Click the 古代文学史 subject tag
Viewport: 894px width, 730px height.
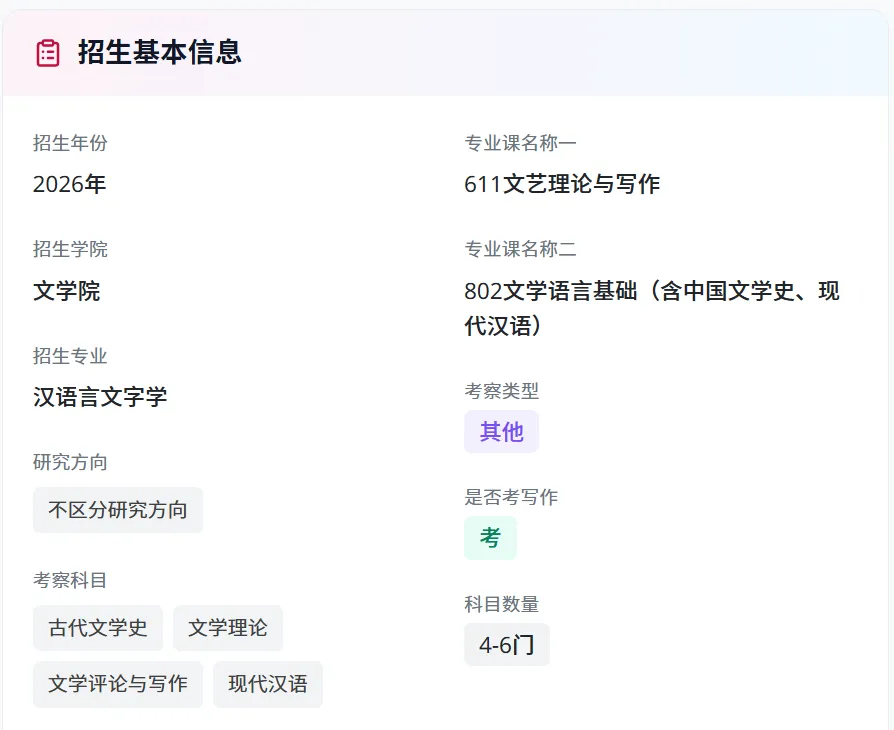[x=98, y=628]
